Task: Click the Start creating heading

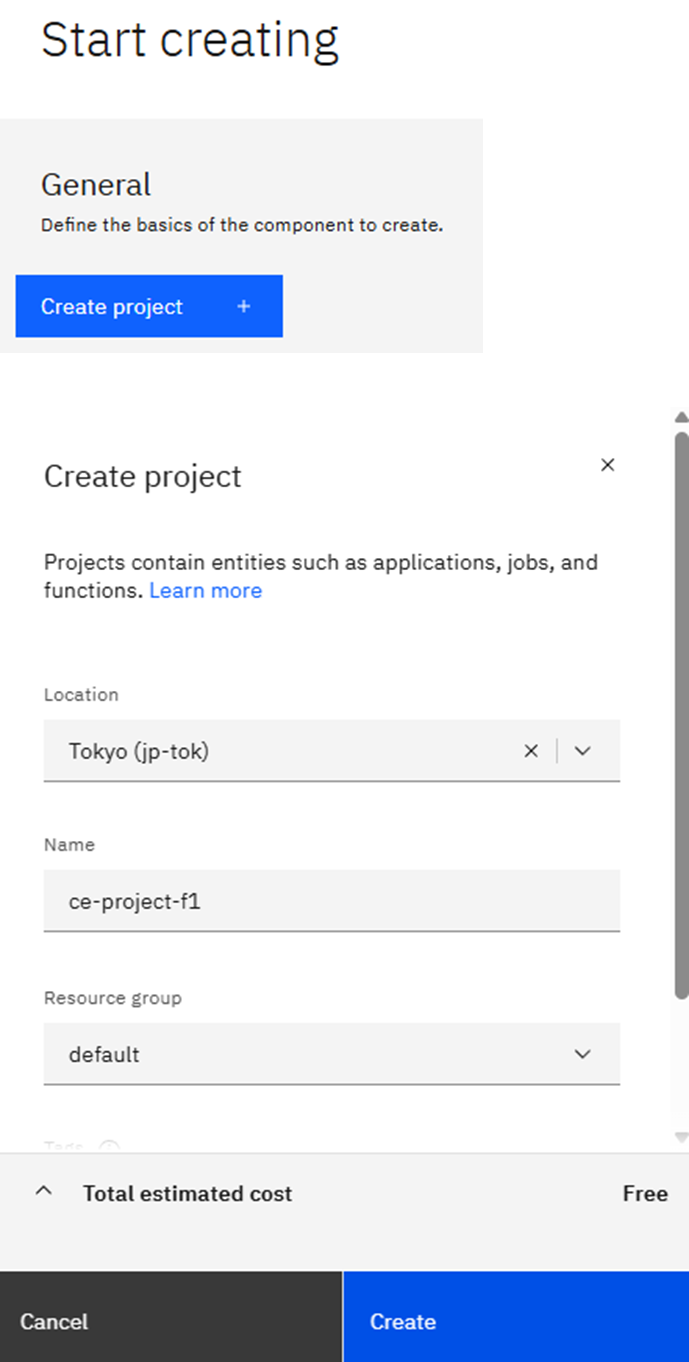Action: [190, 40]
